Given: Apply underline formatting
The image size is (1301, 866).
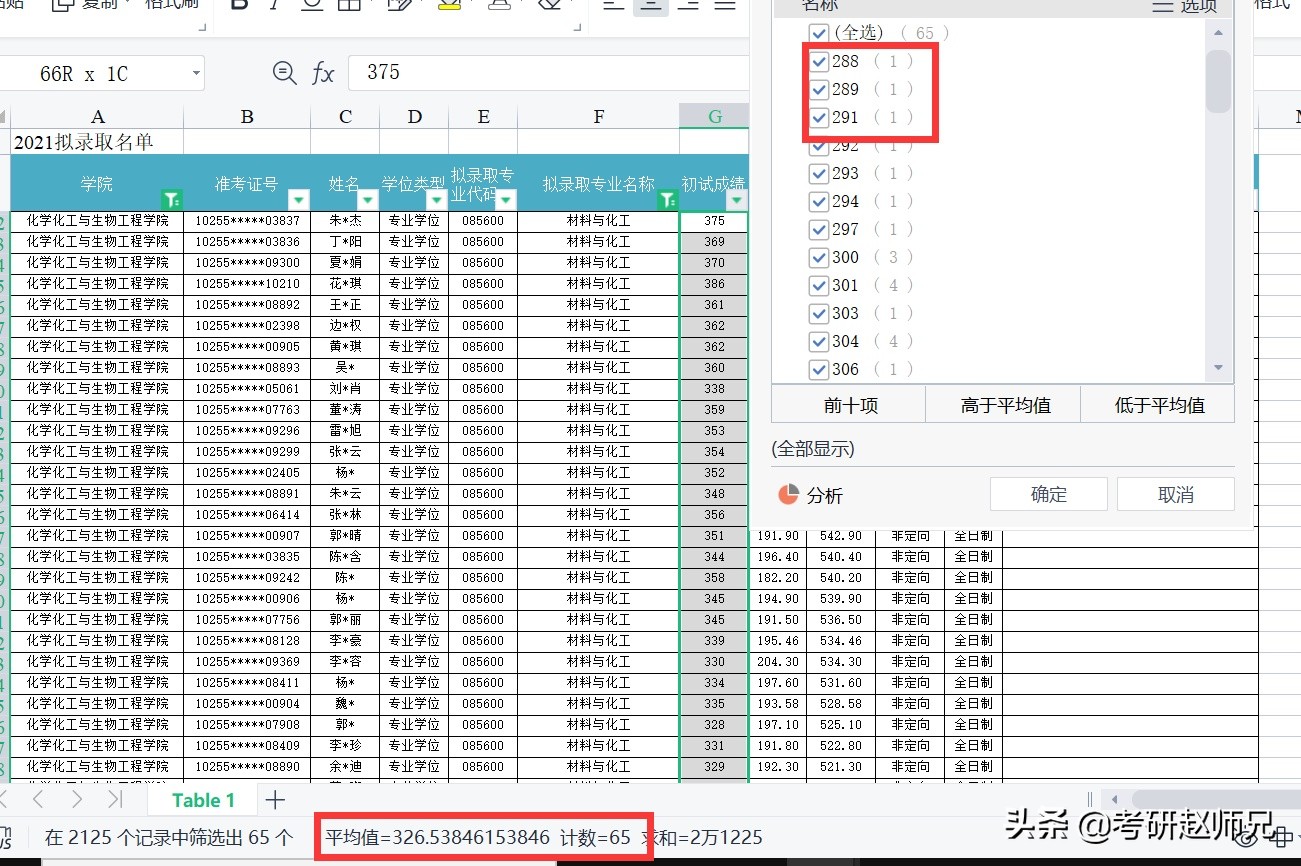Looking at the screenshot, I should point(311,8).
